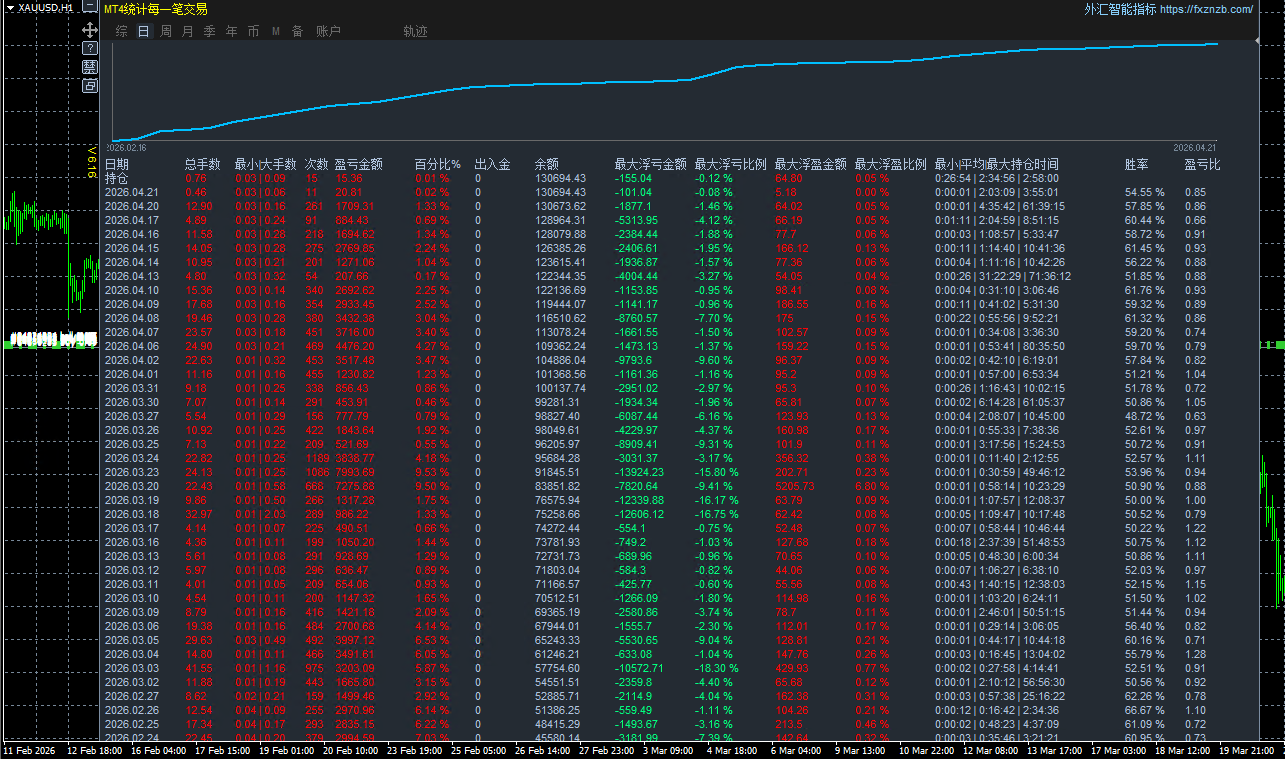Click the 禁 disable icon button
1285x759 pixels.
(90, 67)
